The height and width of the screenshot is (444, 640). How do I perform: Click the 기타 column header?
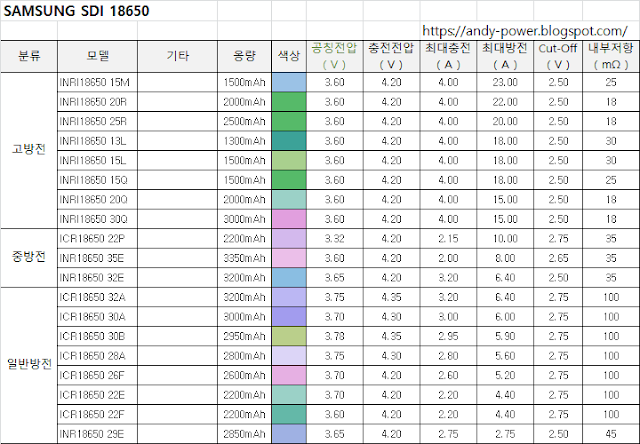coord(178,56)
